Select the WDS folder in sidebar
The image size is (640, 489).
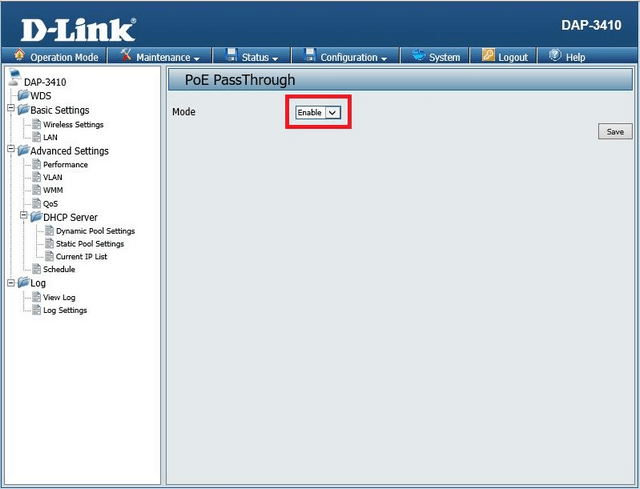(x=41, y=96)
